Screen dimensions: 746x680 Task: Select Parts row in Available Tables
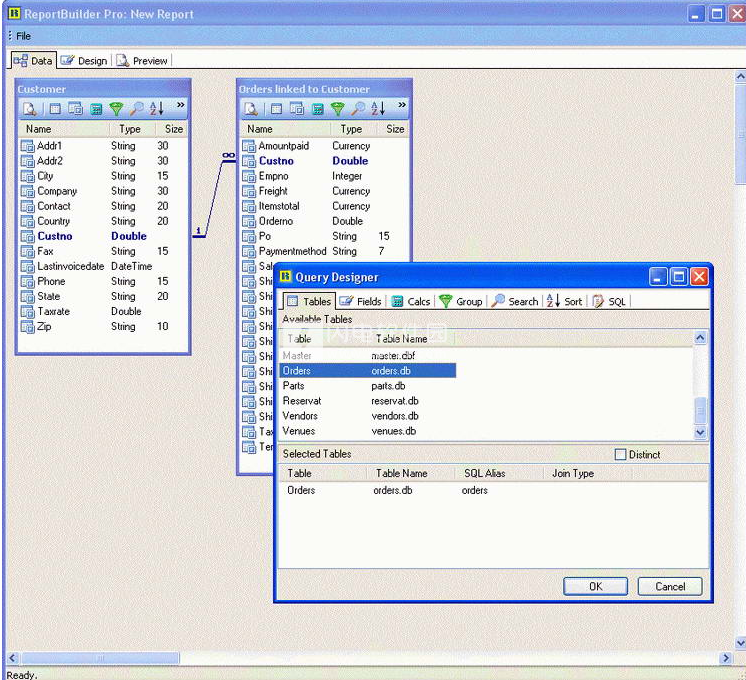[368, 386]
